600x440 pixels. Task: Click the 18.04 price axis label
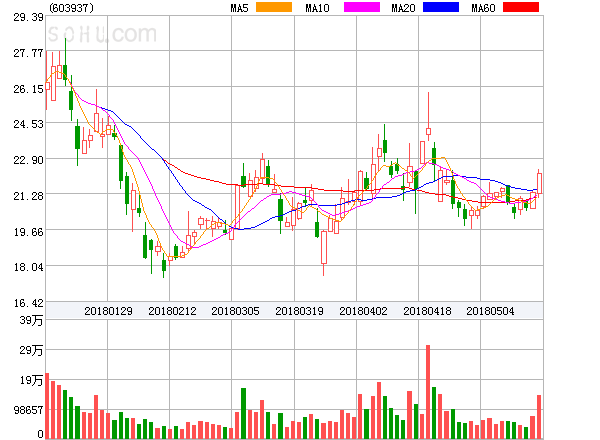click(28, 267)
